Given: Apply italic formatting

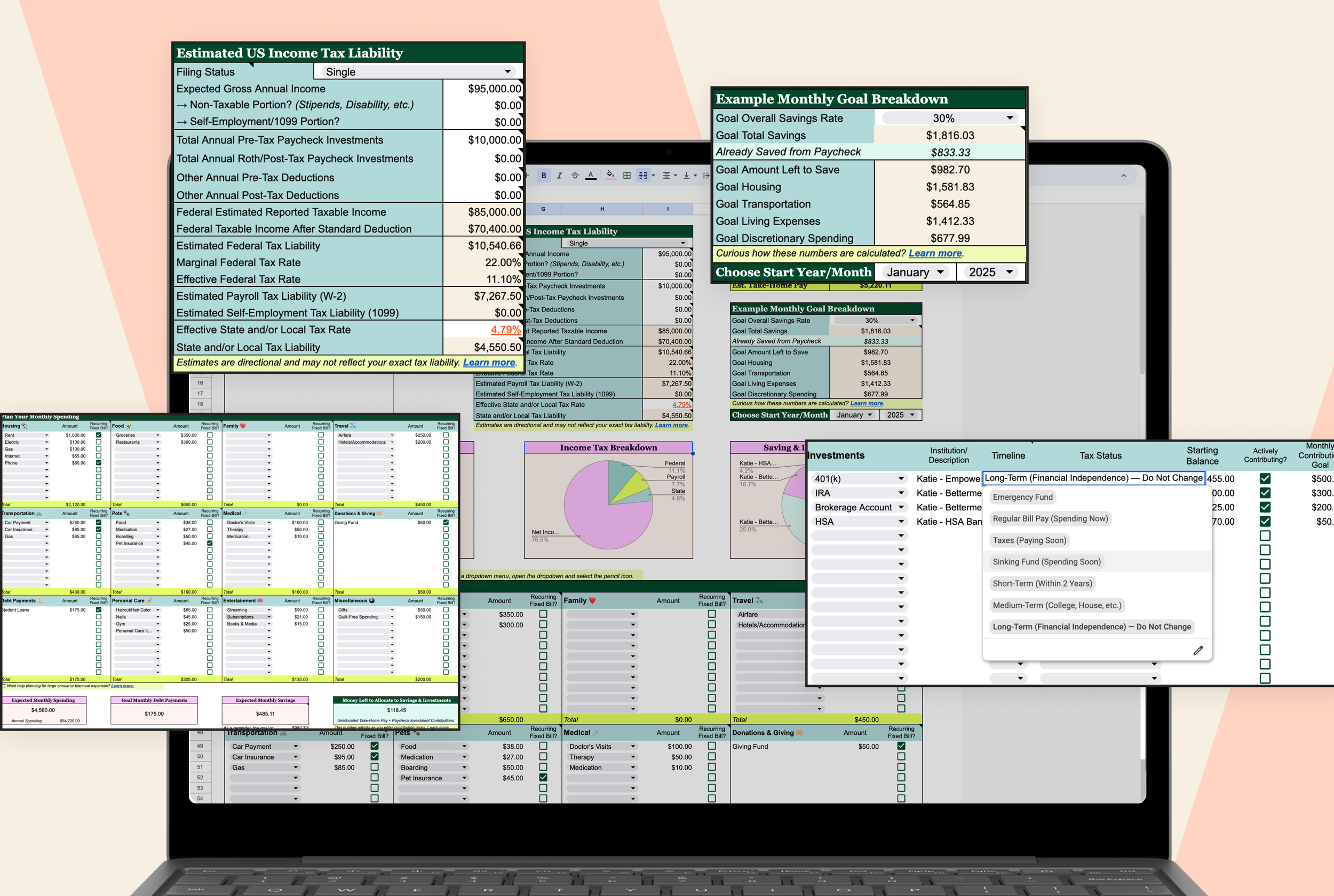Looking at the screenshot, I should pyautogui.click(x=559, y=175).
